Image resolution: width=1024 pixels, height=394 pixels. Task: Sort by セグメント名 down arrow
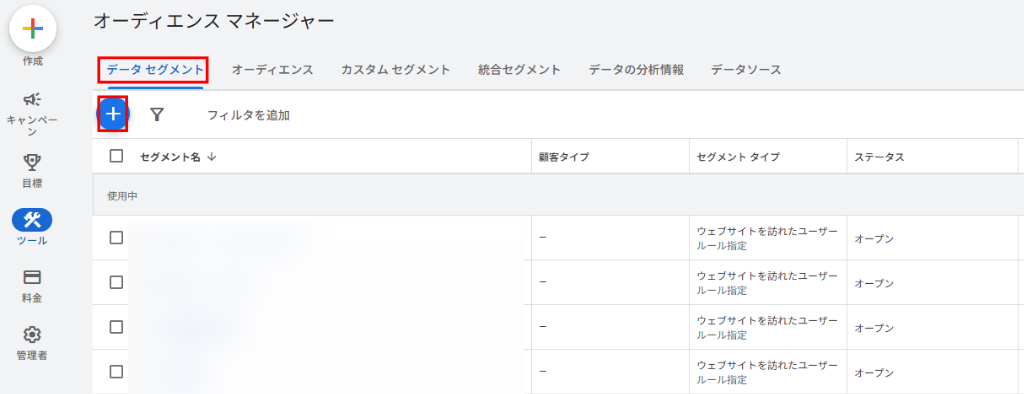pyautogui.click(x=210, y=157)
